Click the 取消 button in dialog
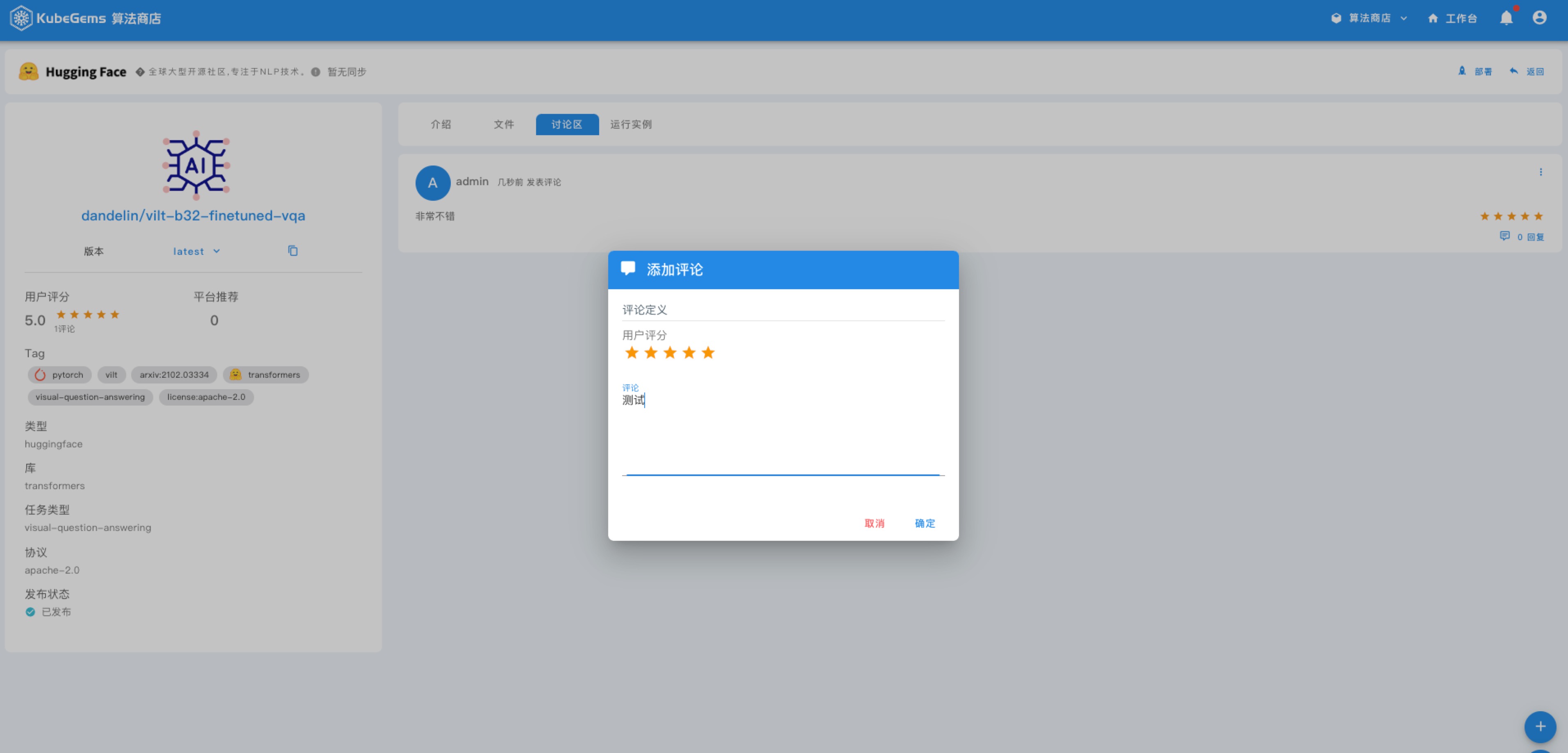The width and height of the screenshot is (1568, 753). [874, 523]
